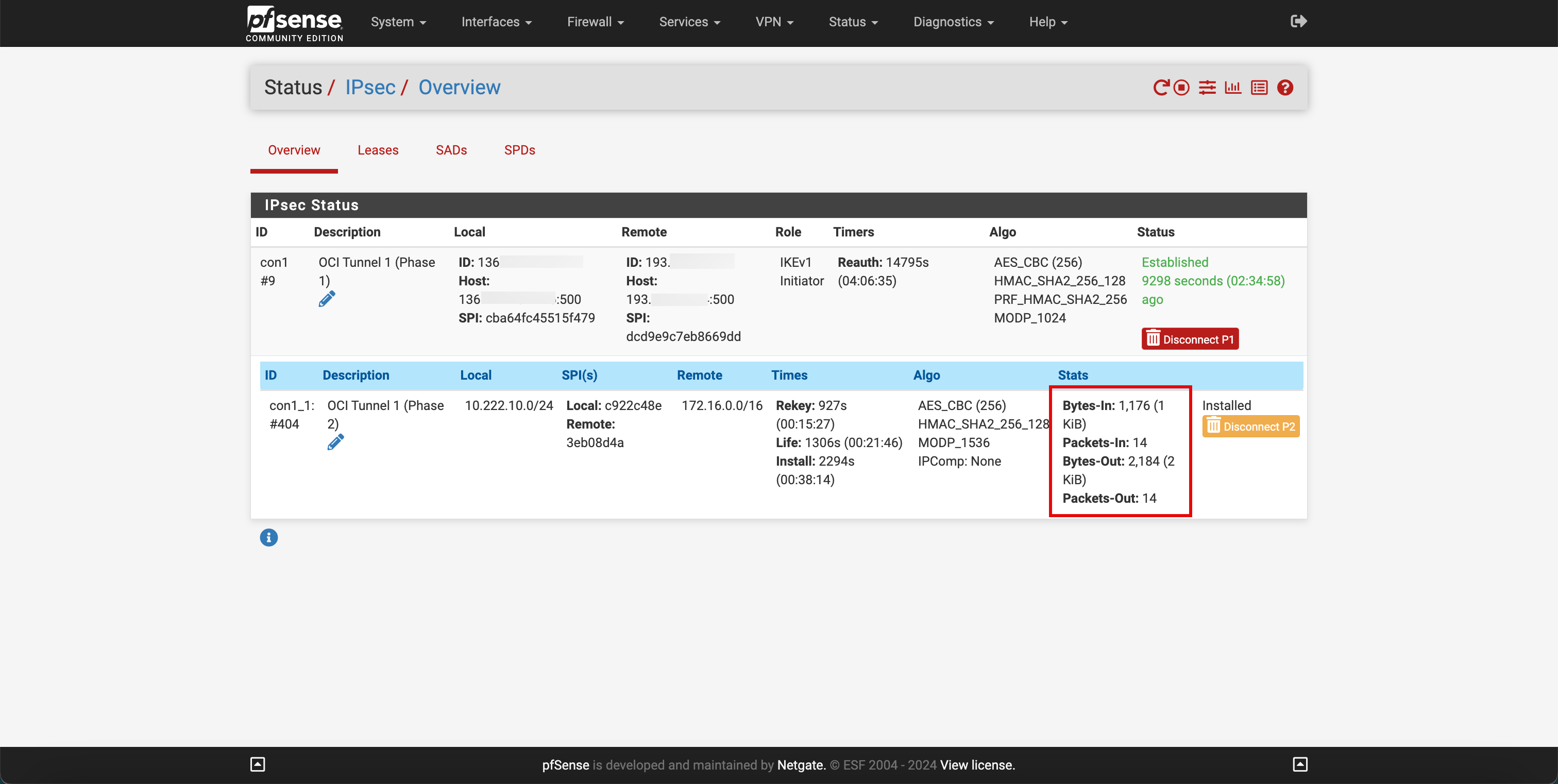Click the edit pencil icon for con1_1
This screenshot has height=784, width=1558.
point(335,442)
